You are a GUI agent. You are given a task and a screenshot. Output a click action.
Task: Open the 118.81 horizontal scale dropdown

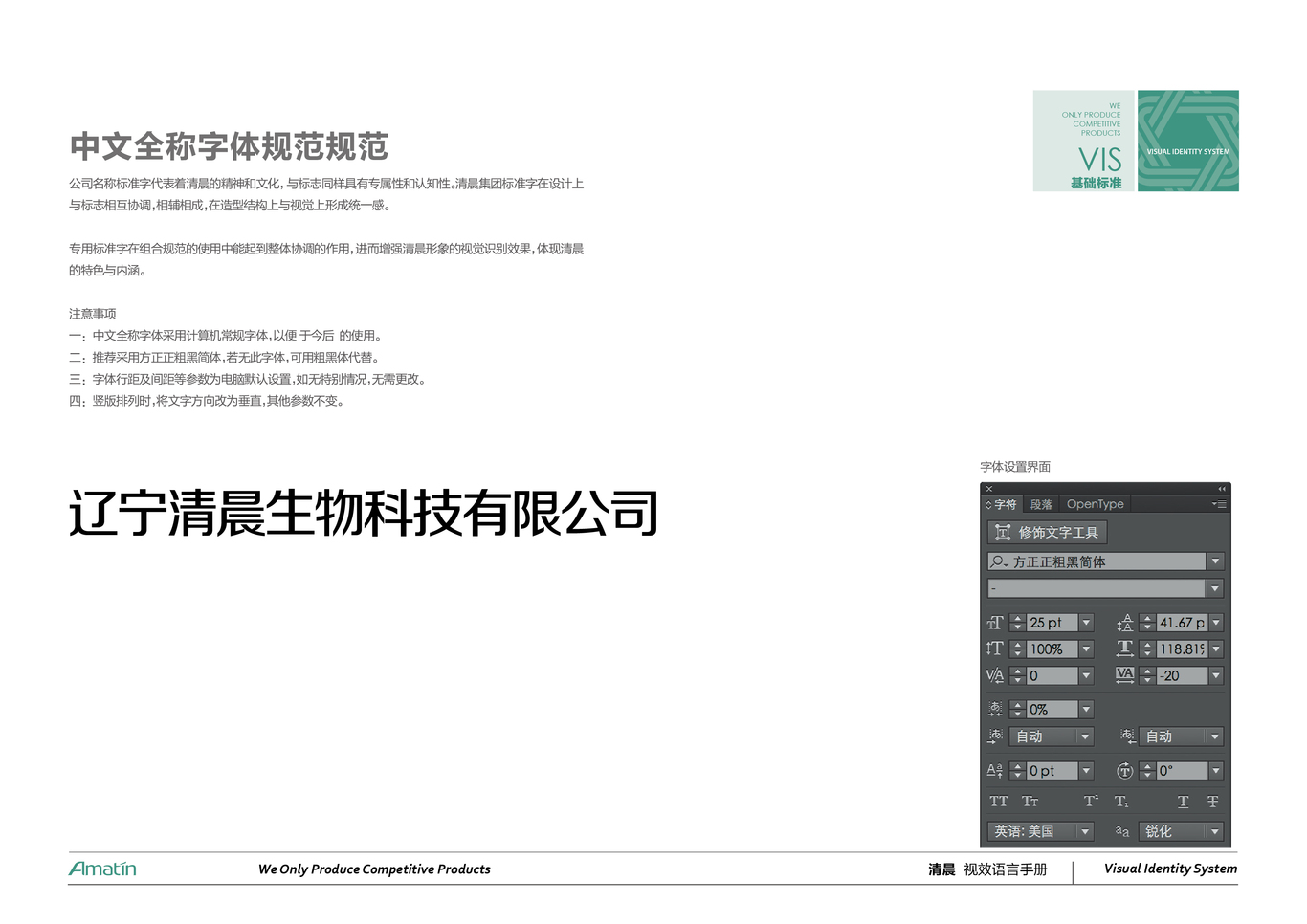(1216, 649)
